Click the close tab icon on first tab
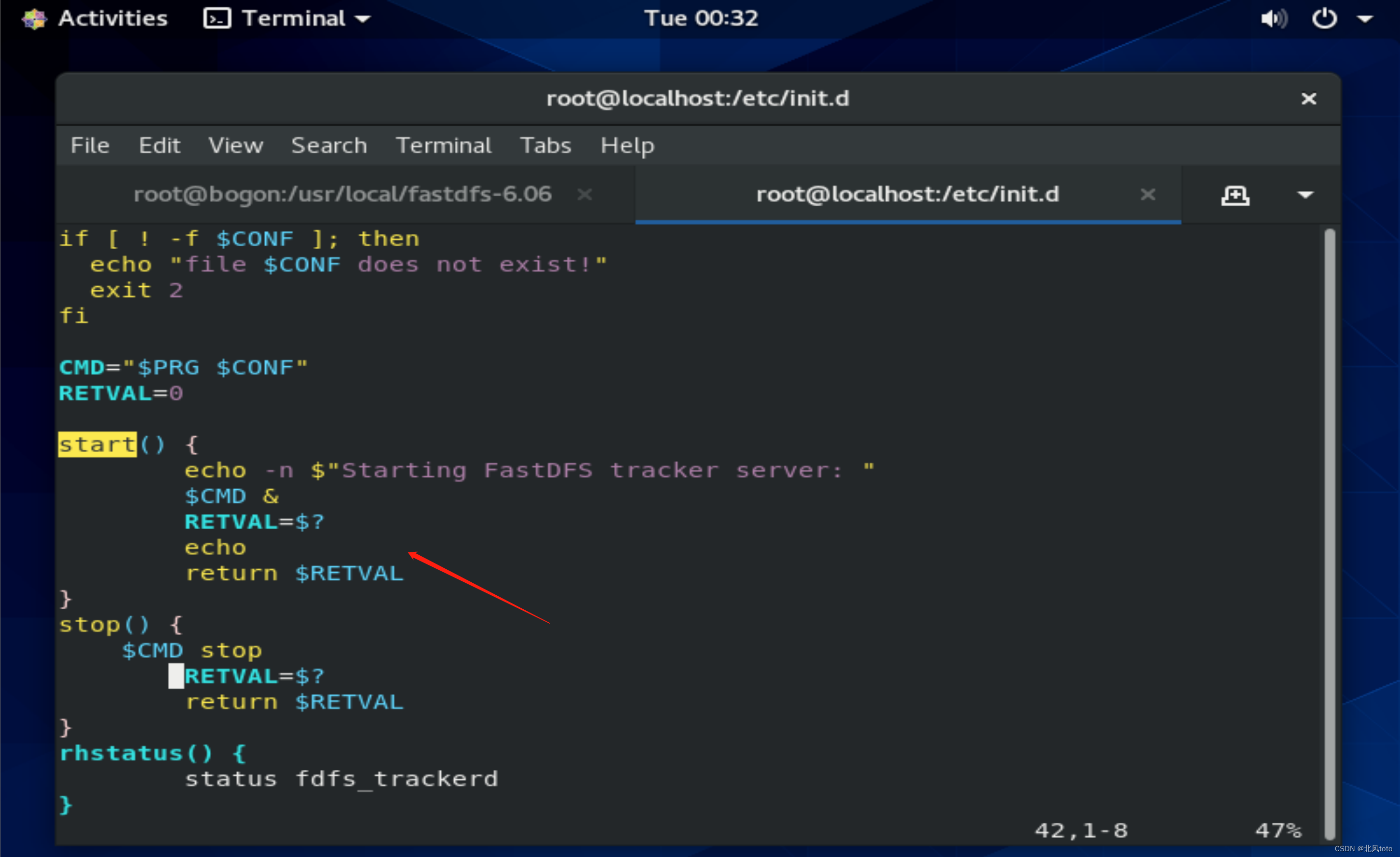The height and width of the screenshot is (857, 1400). (584, 194)
